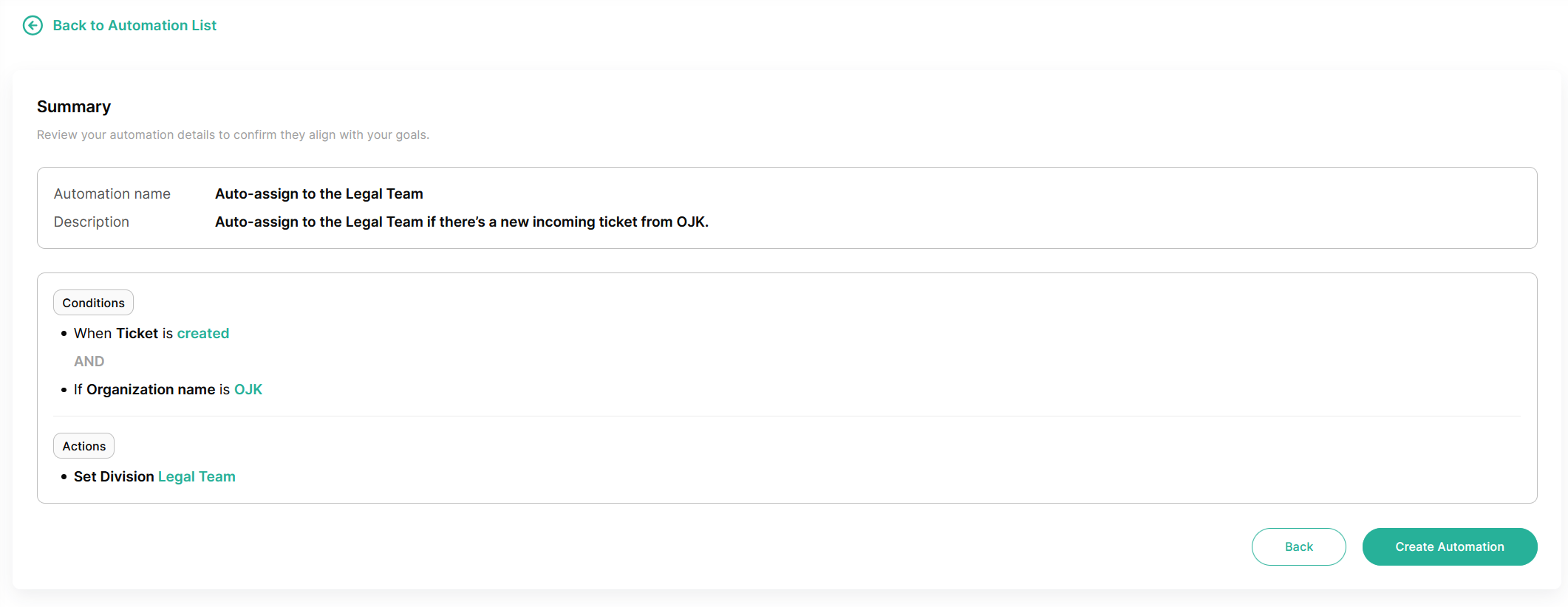Click the Legal Team division value
Screen dimensions: 1568x607
tap(197, 477)
